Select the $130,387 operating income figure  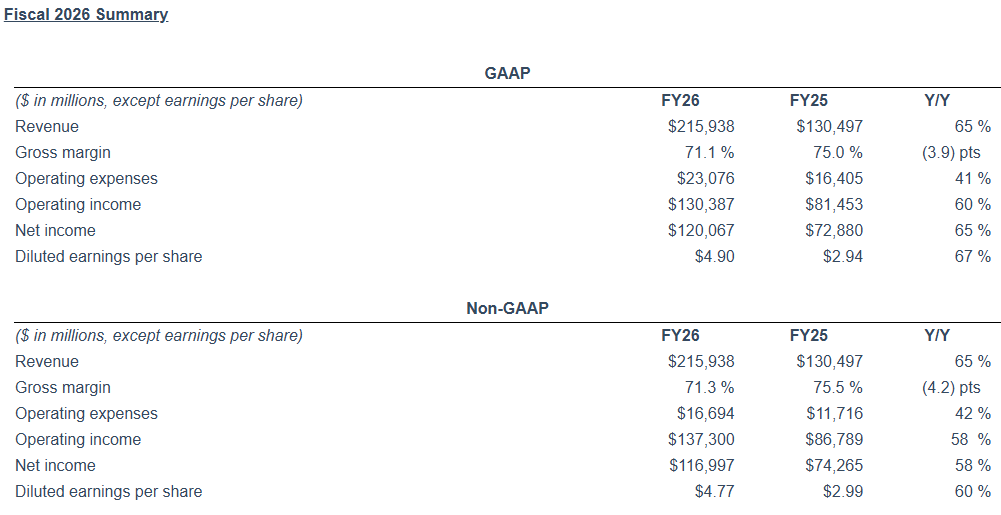[701, 205]
